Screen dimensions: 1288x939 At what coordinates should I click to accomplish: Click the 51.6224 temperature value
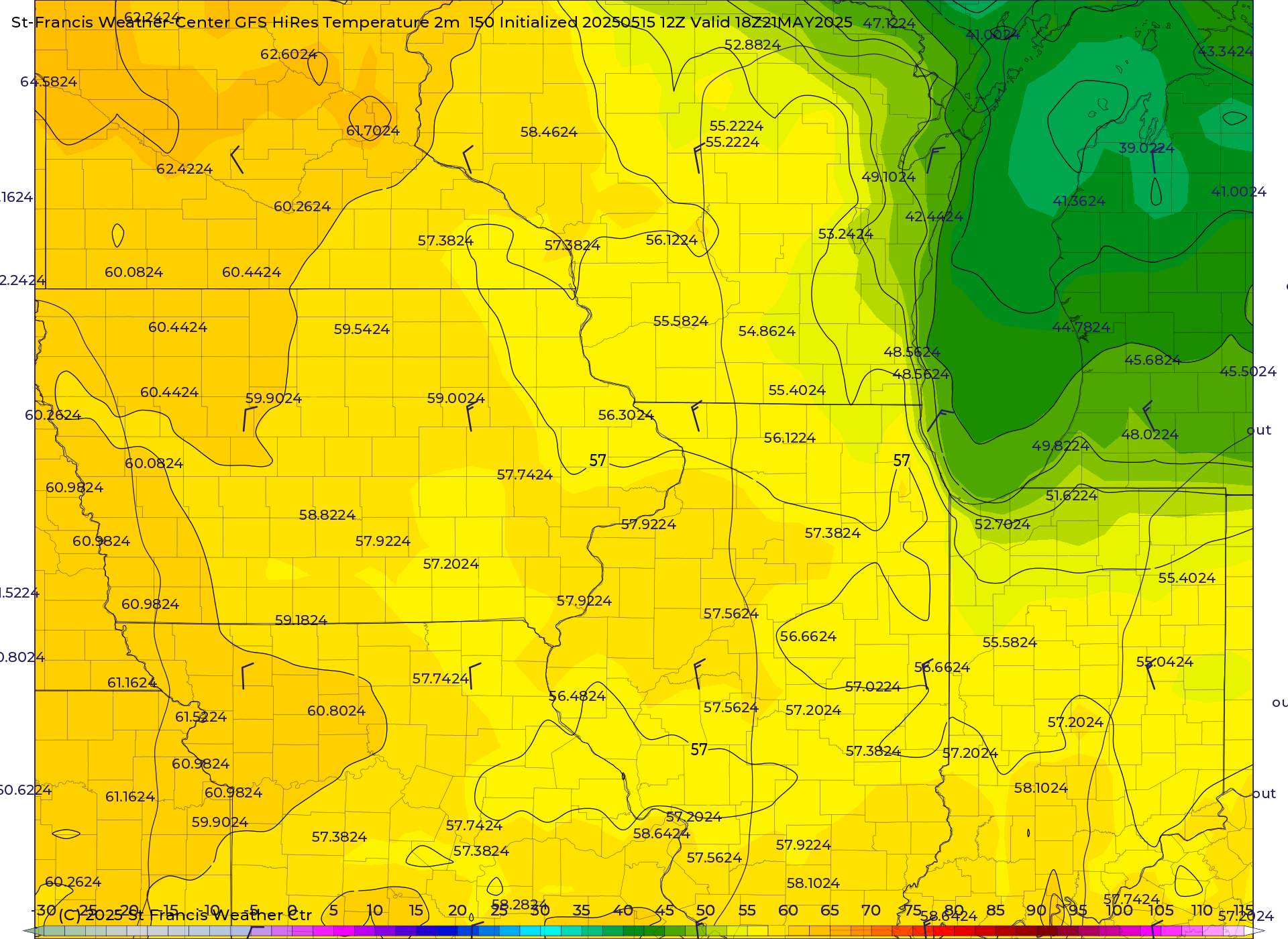[x=1072, y=496]
